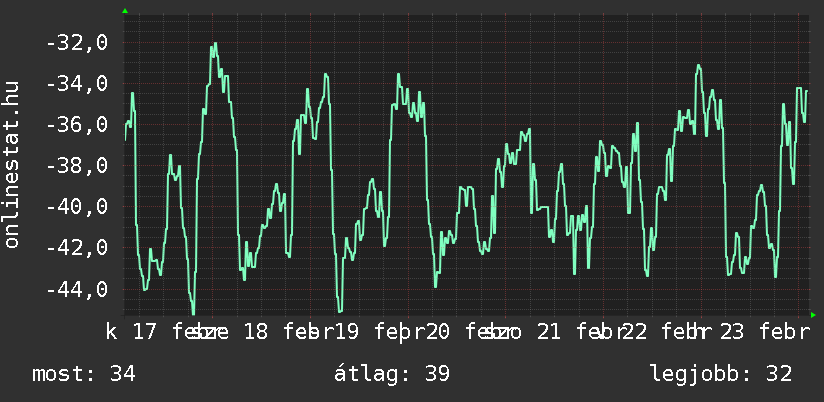
Task: Click the "legjobb: 32" best value
Action: pos(720,374)
